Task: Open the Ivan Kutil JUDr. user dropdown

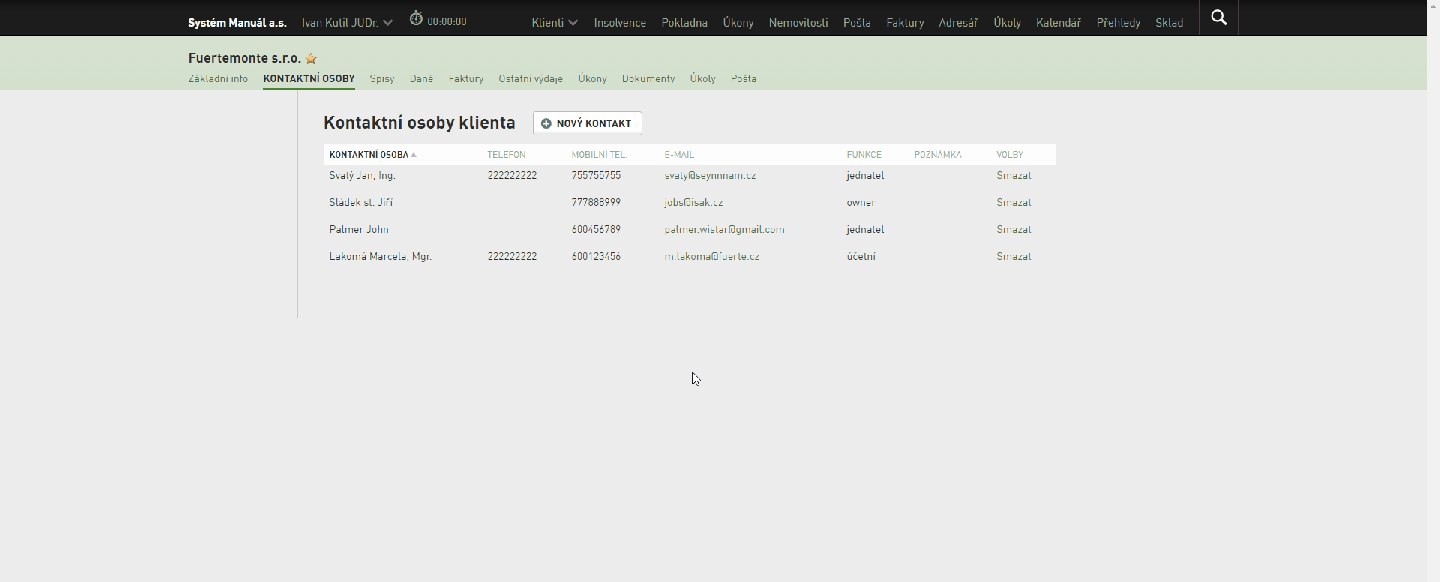Action: coord(347,22)
